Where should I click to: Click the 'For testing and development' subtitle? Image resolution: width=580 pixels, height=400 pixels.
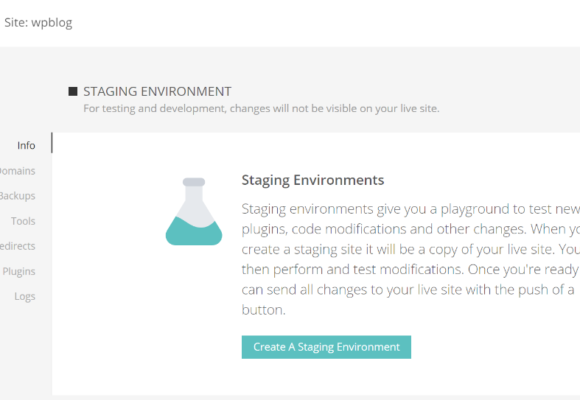(261, 108)
